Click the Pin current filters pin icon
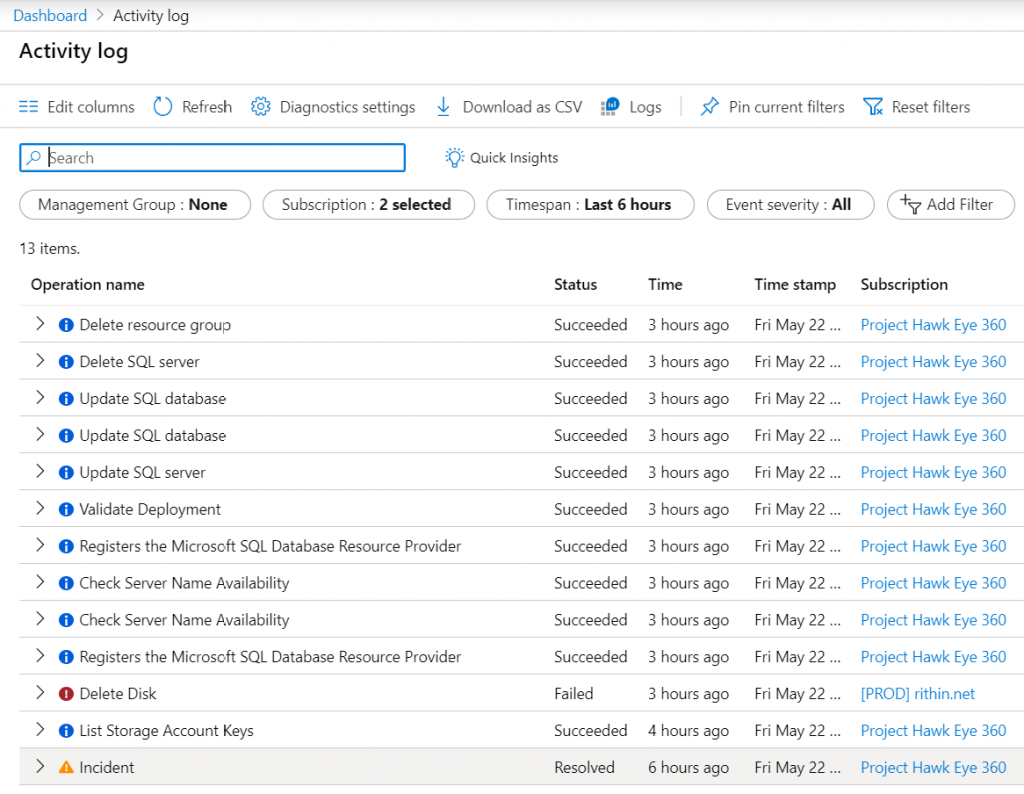Image resolution: width=1024 pixels, height=794 pixels. pos(710,107)
